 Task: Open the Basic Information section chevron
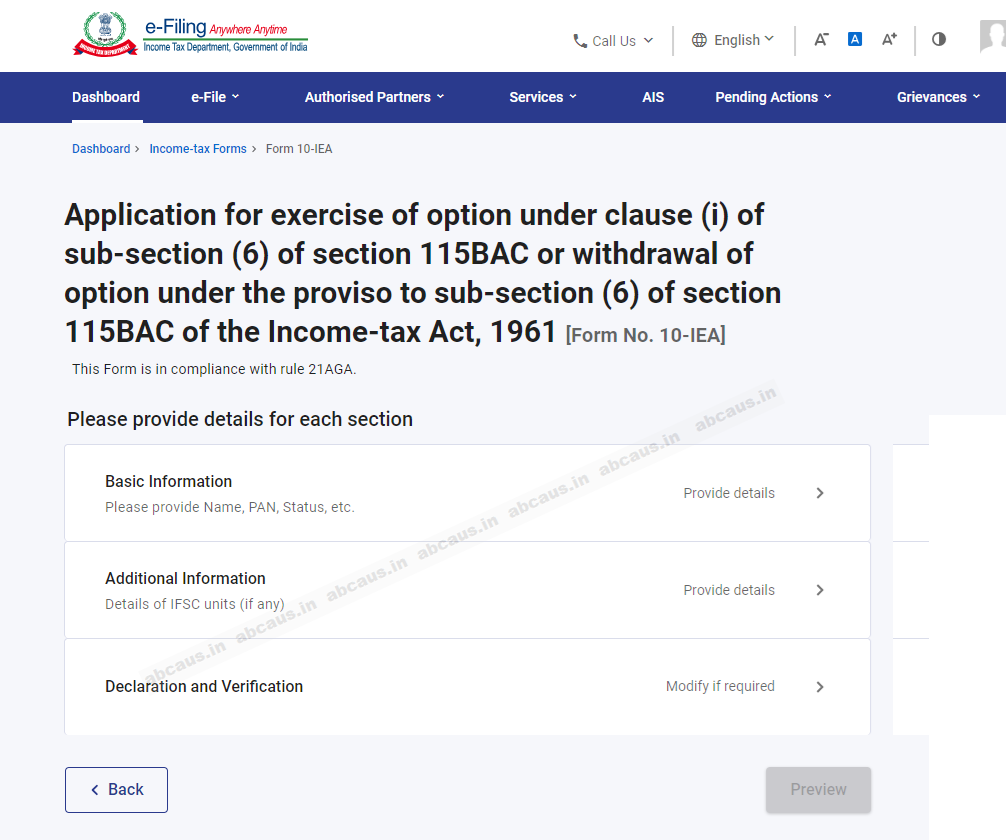click(x=820, y=493)
